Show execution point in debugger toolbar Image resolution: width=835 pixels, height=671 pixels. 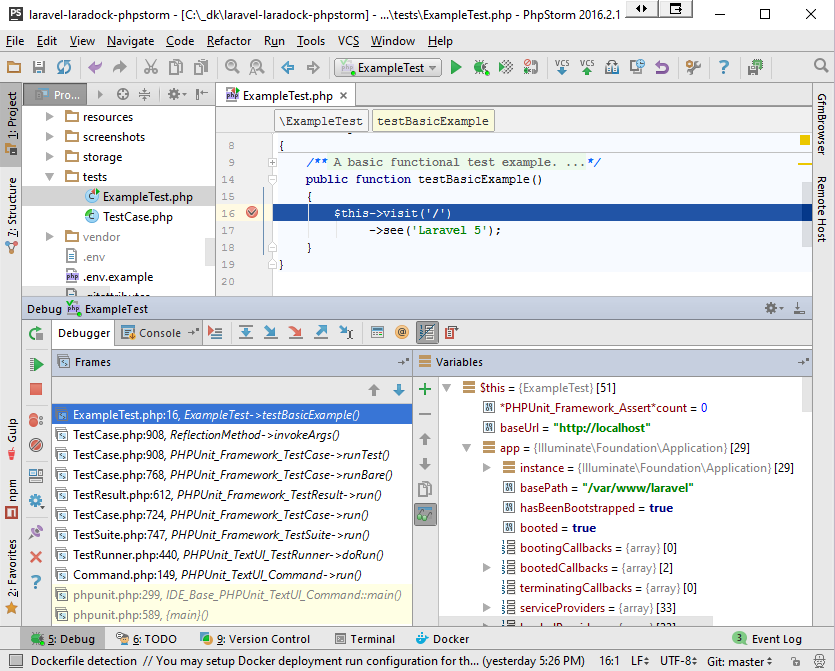215,333
